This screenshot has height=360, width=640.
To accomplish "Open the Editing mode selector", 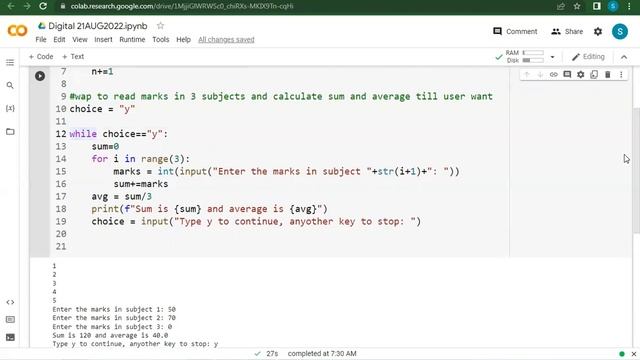I will click(x=588, y=57).
